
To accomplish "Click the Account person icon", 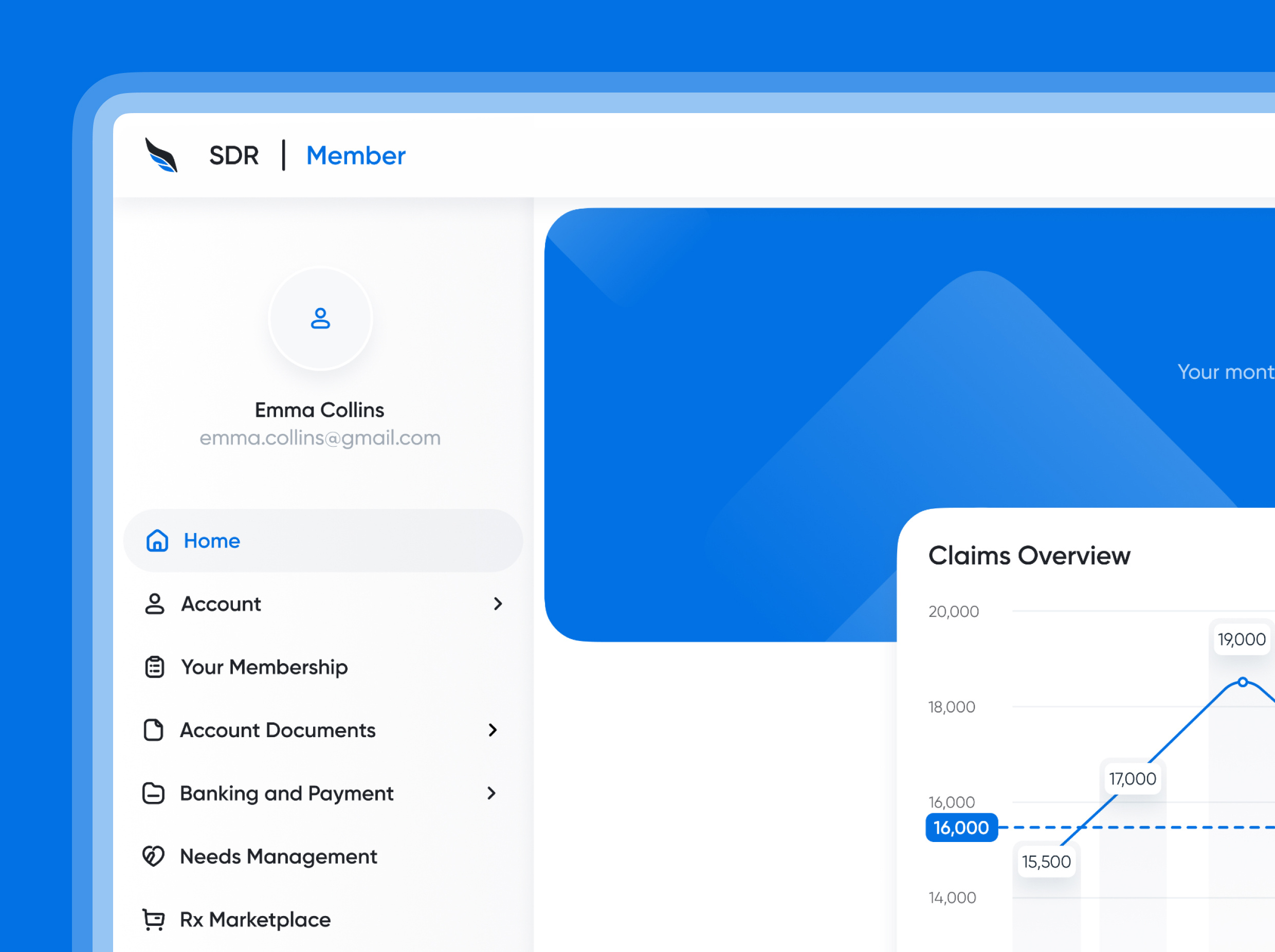I will 154,603.
